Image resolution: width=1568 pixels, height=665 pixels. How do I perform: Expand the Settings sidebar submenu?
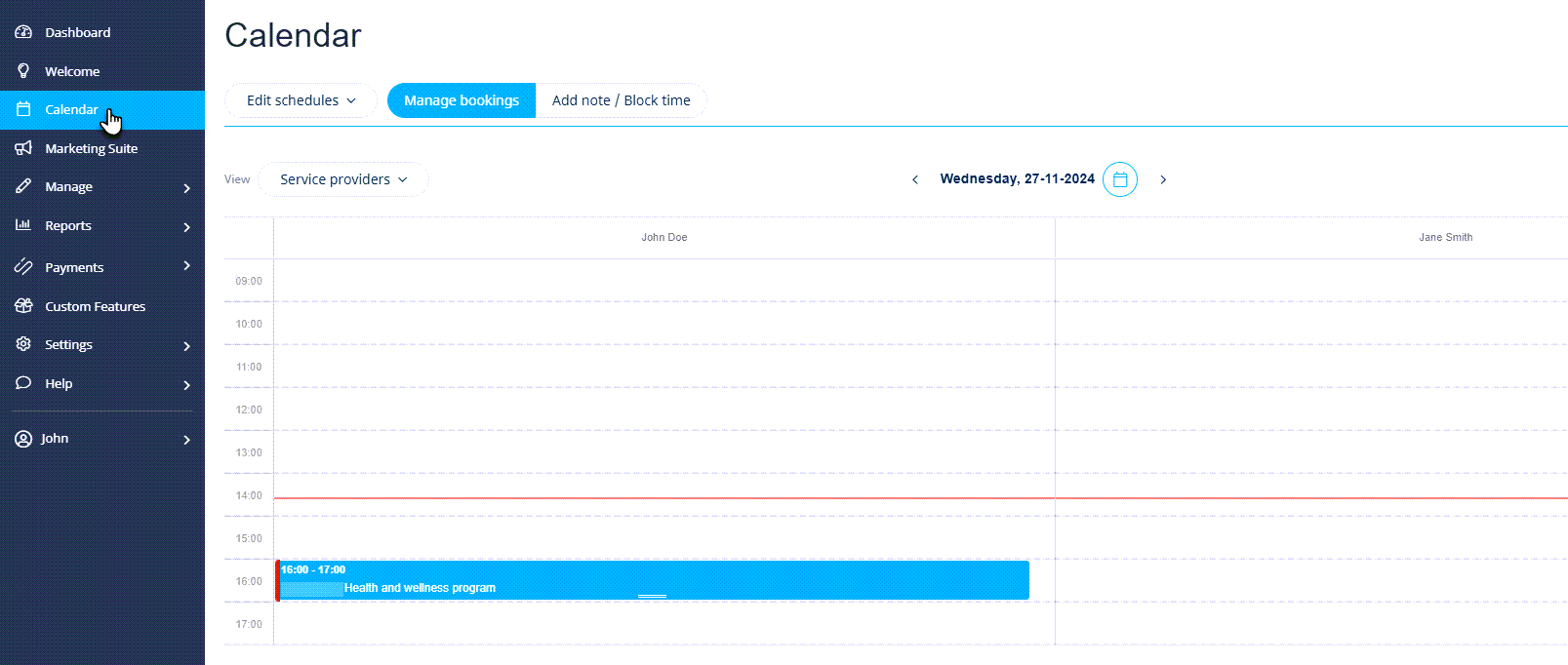[186, 345]
